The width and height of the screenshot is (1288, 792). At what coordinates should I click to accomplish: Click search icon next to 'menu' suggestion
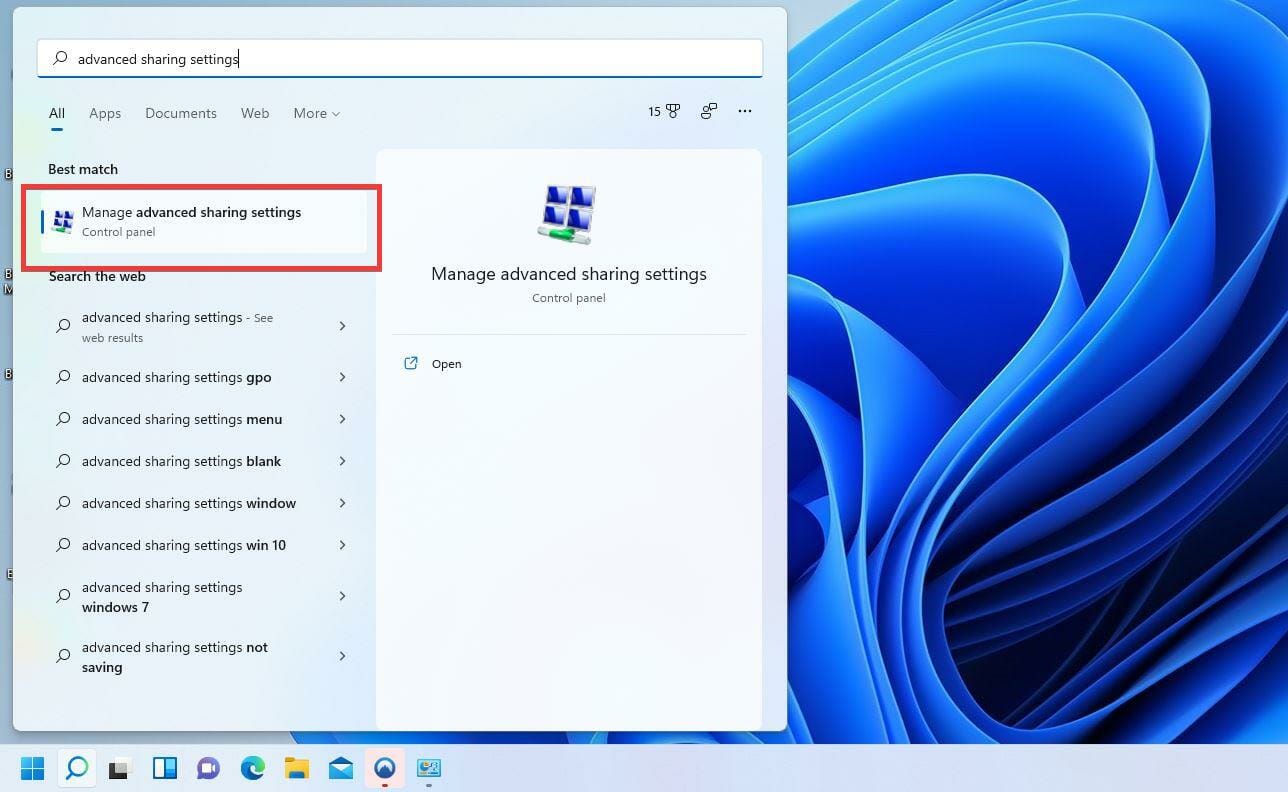click(63, 419)
